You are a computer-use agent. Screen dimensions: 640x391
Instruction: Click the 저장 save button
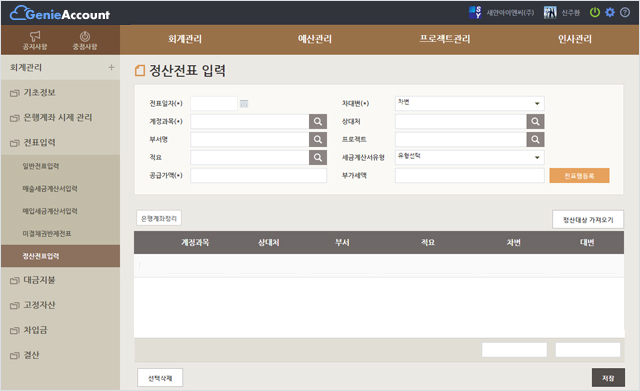tap(608, 378)
